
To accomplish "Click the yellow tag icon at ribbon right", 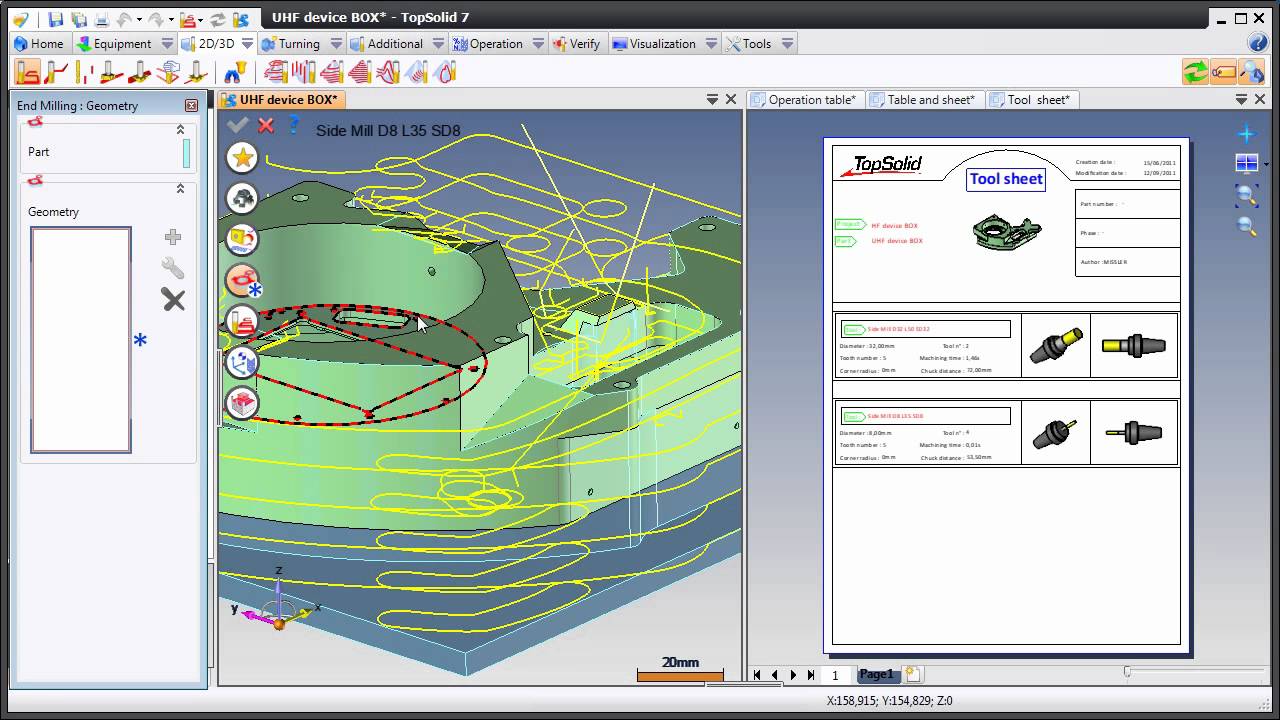I will point(1223,72).
